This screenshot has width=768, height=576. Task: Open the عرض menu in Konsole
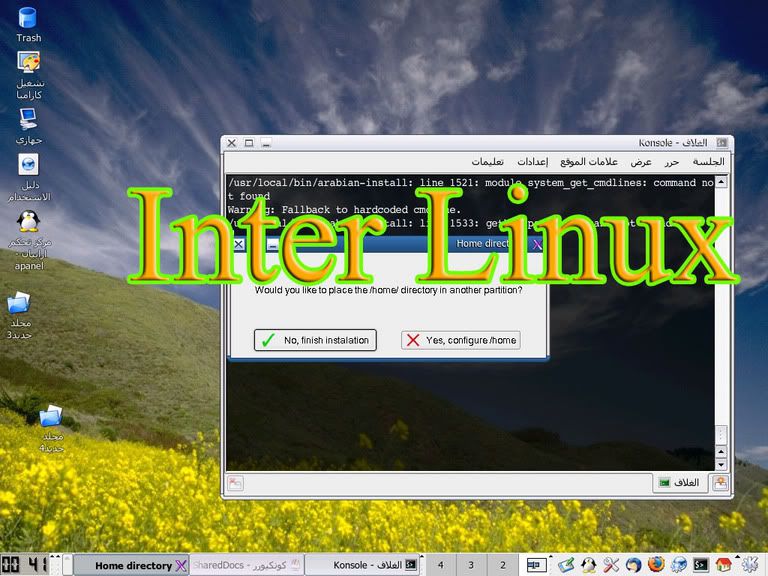[641, 162]
